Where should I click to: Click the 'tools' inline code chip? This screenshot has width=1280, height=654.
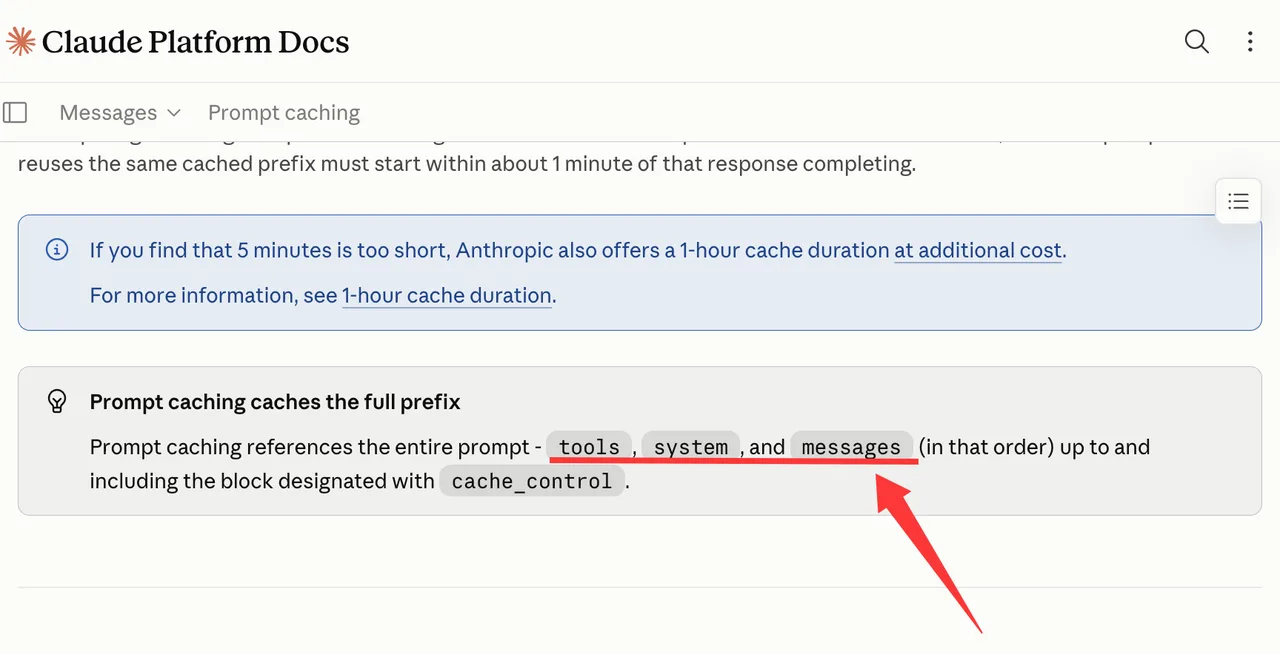(590, 447)
